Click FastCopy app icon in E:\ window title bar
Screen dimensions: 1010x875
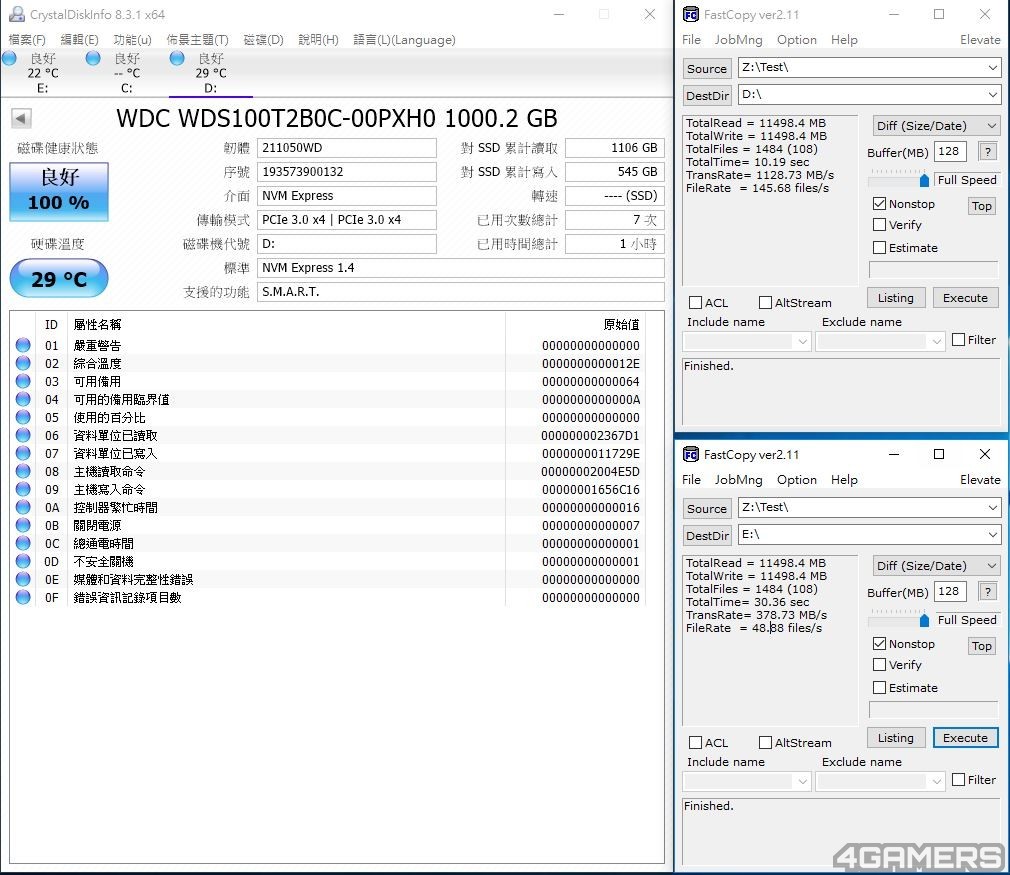(x=691, y=454)
